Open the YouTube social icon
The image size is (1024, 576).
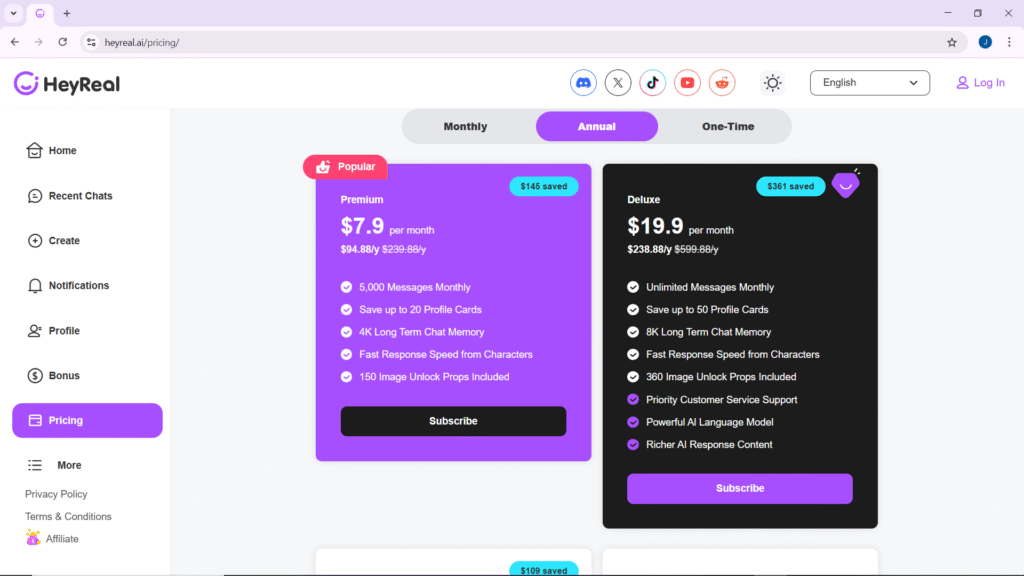pos(687,83)
